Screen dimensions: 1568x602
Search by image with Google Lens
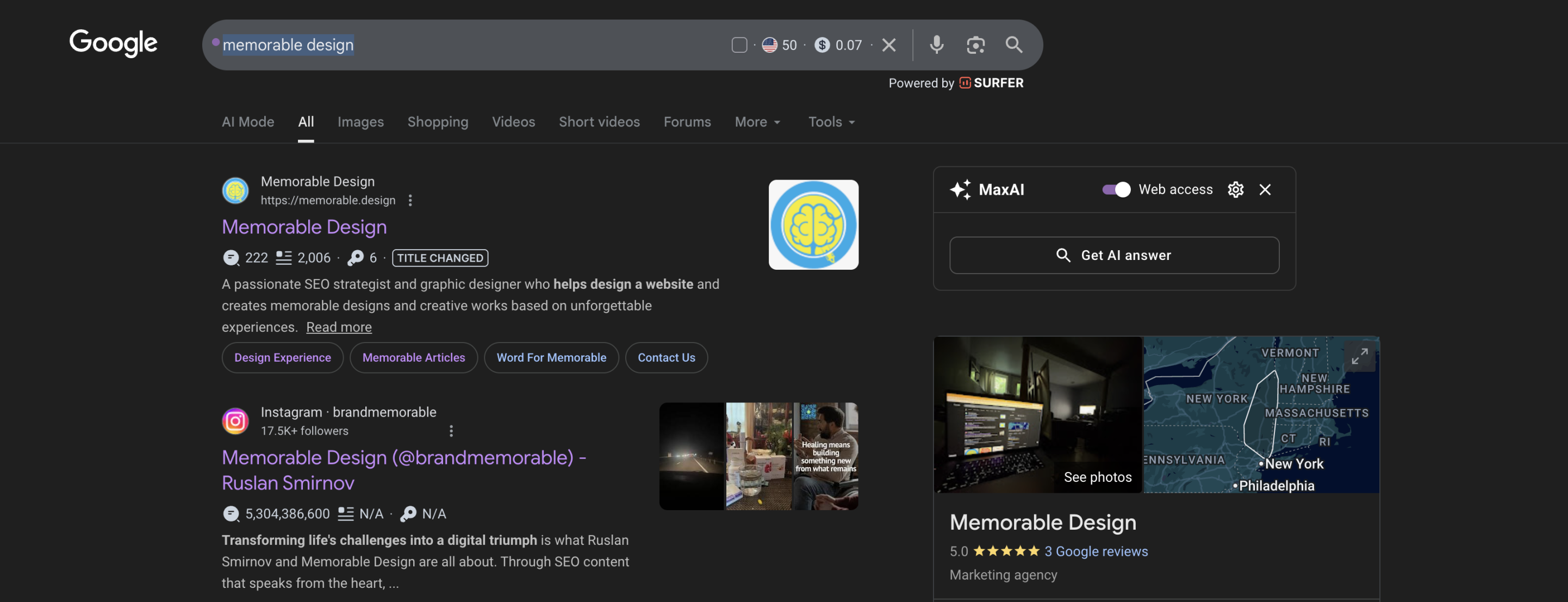[x=975, y=45]
